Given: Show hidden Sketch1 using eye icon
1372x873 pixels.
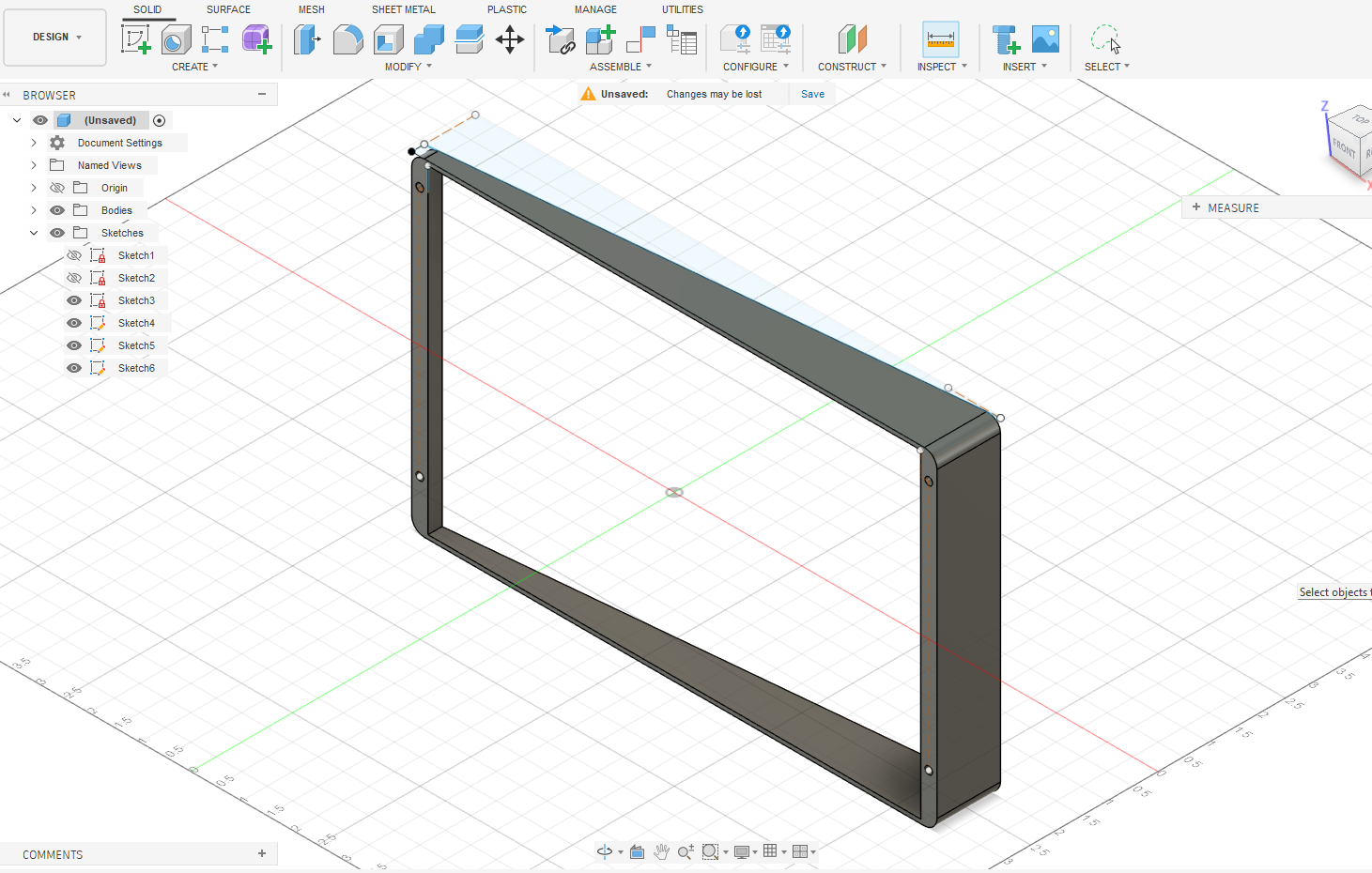Looking at the screenshot, I should tap(74, 255).
